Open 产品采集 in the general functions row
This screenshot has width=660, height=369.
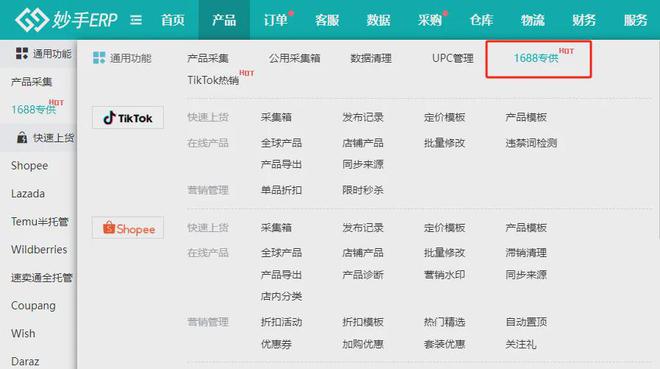[208, 58]
